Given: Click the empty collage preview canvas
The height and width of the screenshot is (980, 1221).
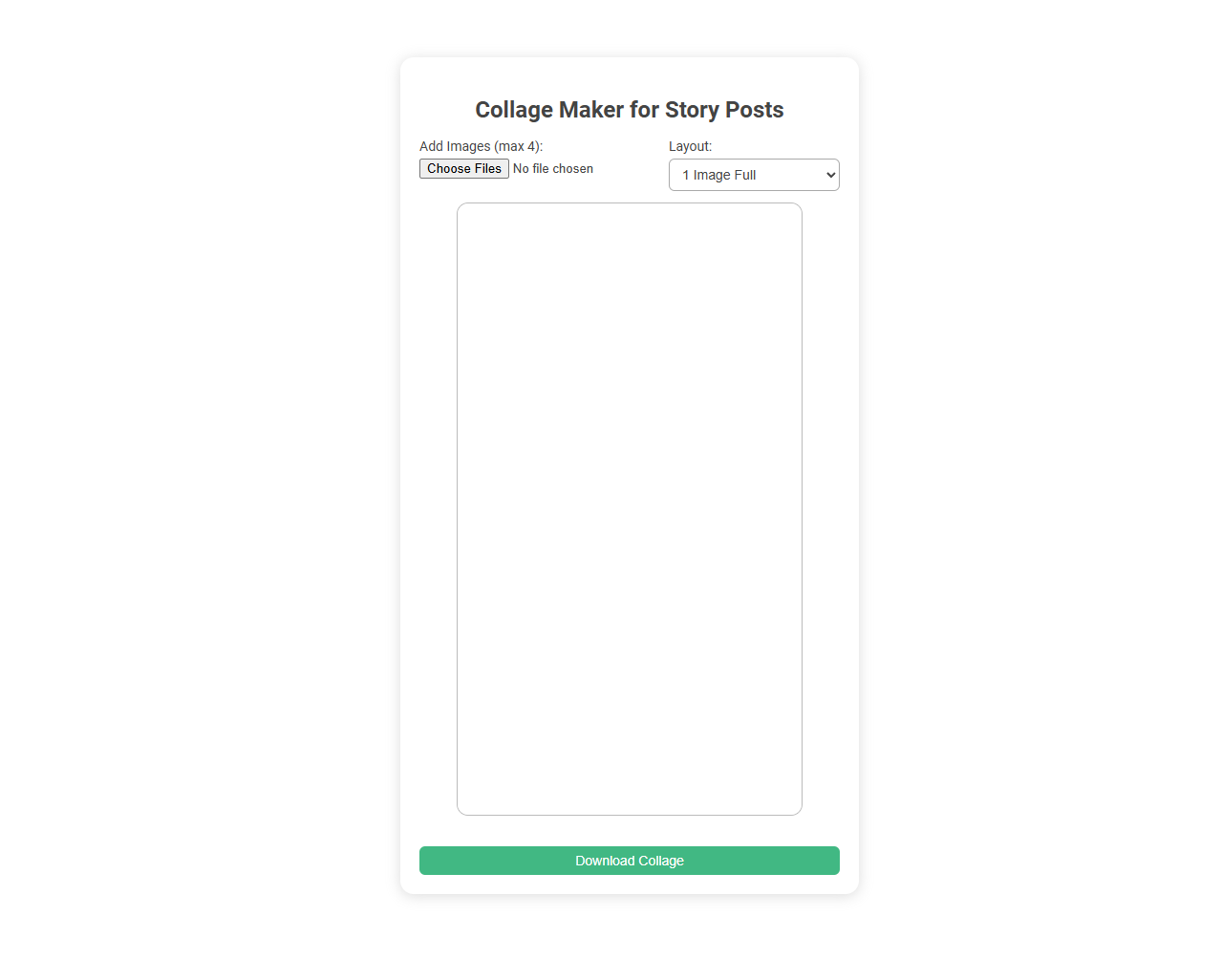Looking at the screenshot, I should click(x=630, y=509).
